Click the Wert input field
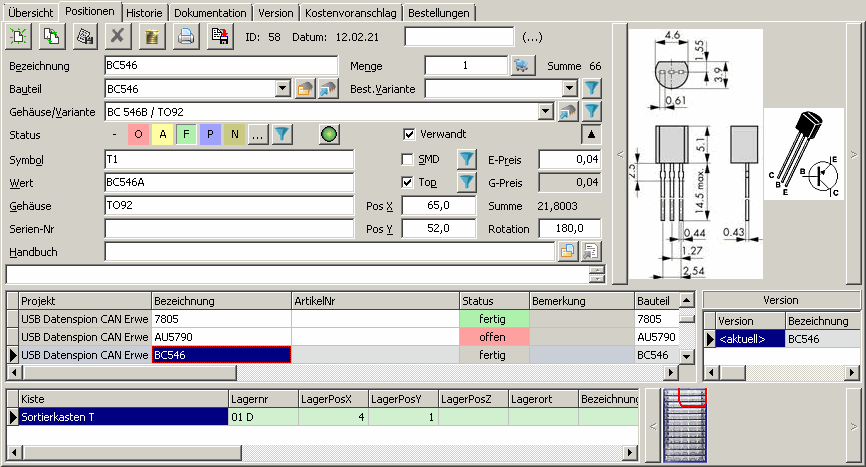866x467 pixels. click(229, 182)
